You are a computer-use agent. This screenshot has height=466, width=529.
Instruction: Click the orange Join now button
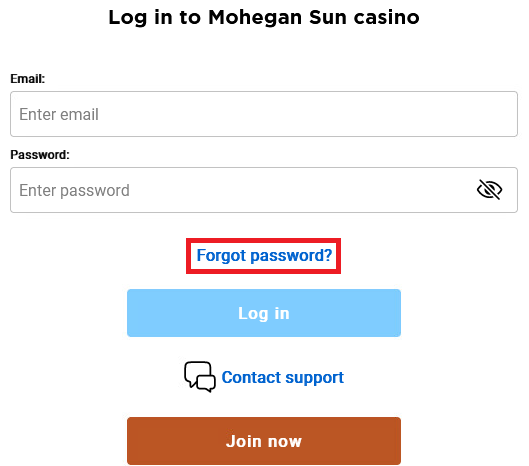pyautogui.click(x=264, y=441)
